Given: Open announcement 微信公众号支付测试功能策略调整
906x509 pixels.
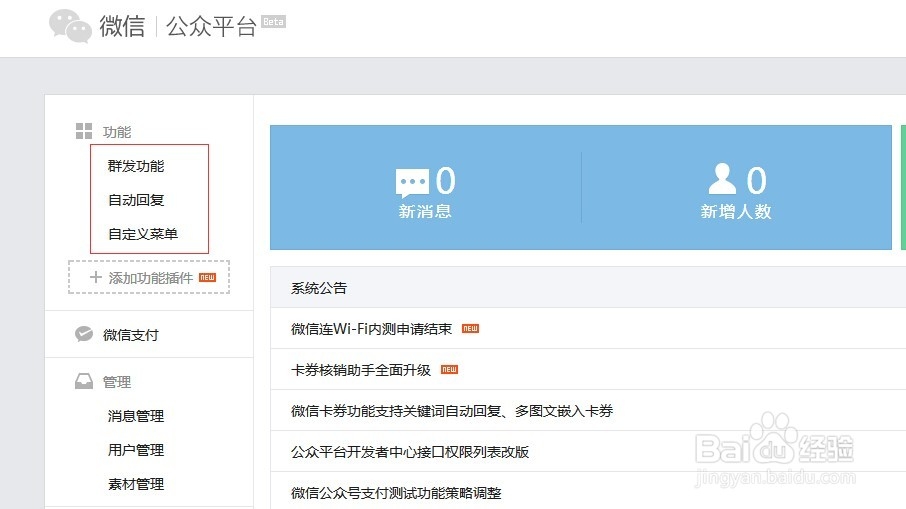Looking at the screenshot, I should (x=396, y=493).
